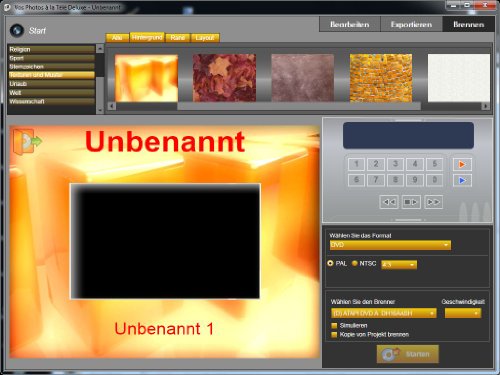Click category list scroll up arrow

click(100, 49)
